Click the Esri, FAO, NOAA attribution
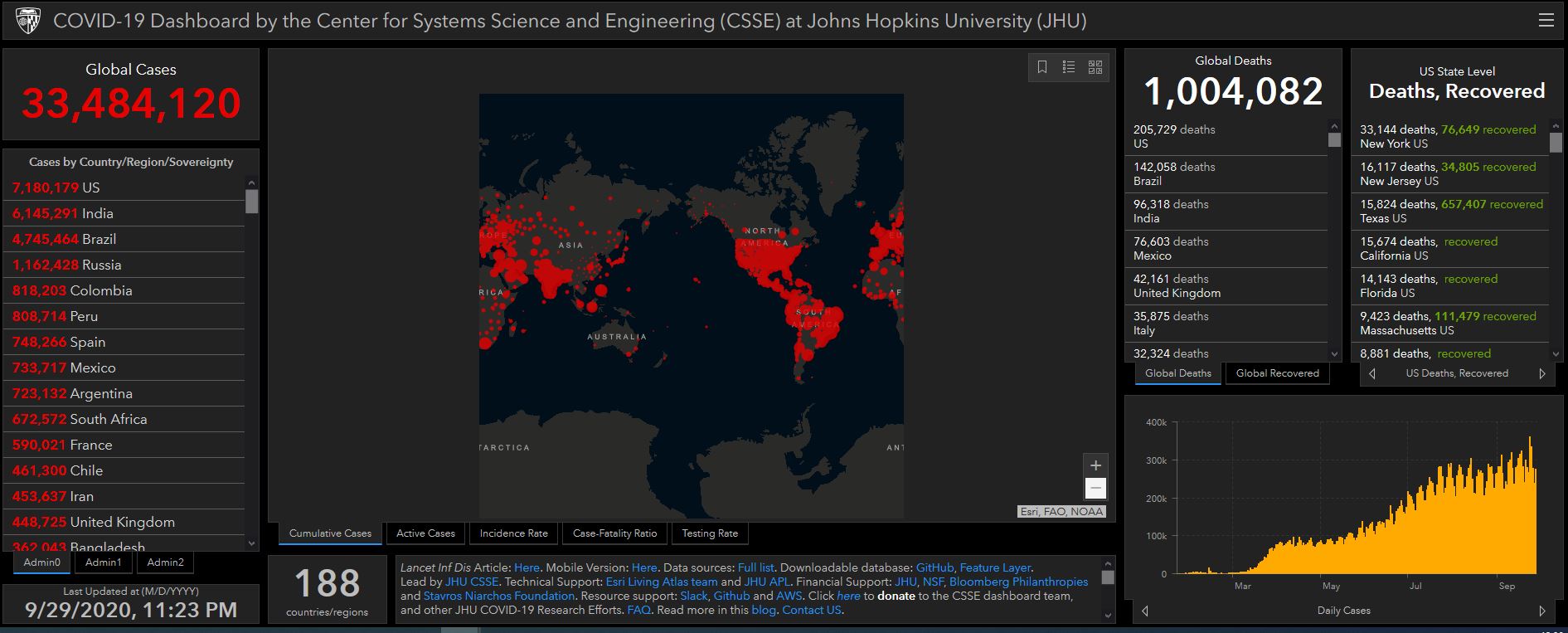This screenshot has width=1568, height=633. 1061,512
